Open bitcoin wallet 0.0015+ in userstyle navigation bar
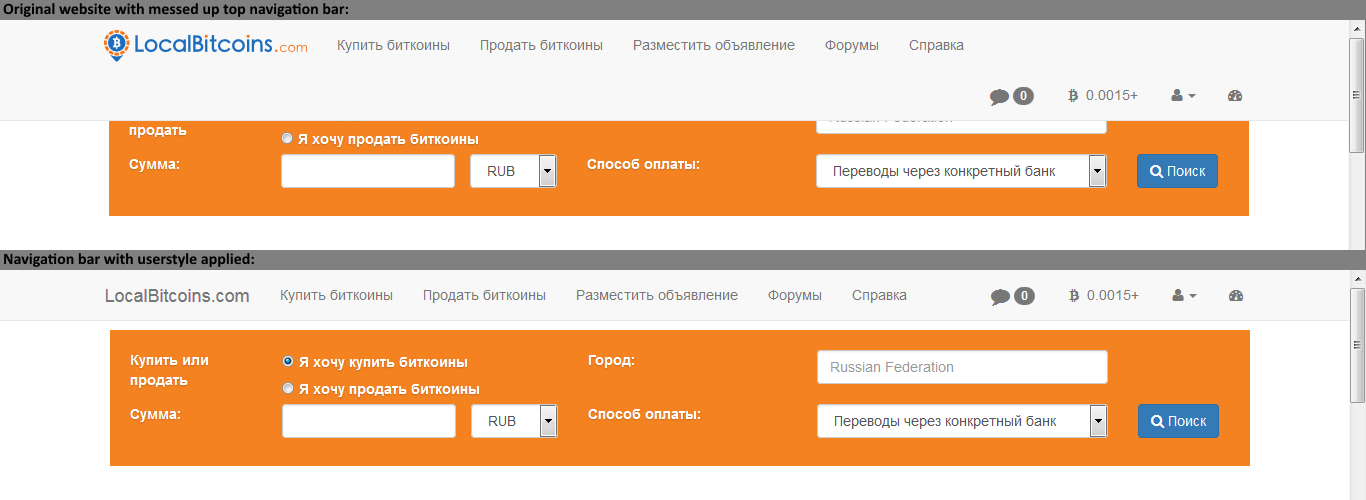1366x500 pixels. 1104,296
